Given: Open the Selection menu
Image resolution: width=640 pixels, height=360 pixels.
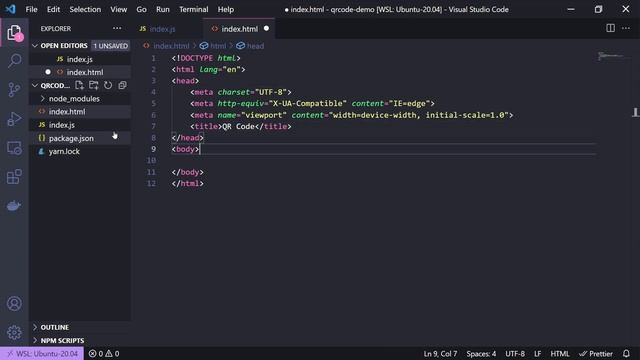Looking at the screenshot, I should tap(85, 9).
